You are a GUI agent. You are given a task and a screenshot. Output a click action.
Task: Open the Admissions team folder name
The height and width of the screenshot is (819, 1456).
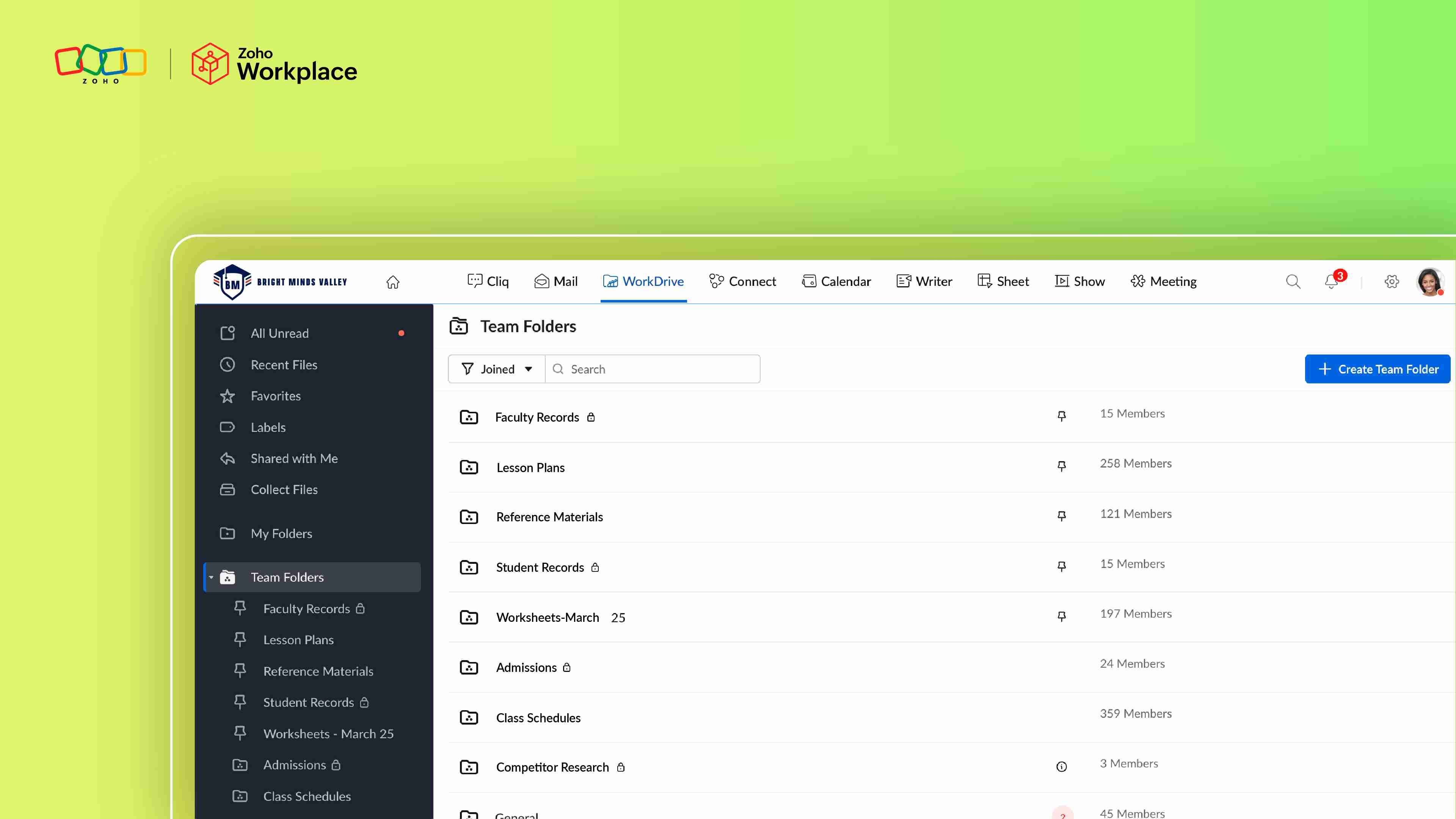pyautogui.click(x=526, y=667)
